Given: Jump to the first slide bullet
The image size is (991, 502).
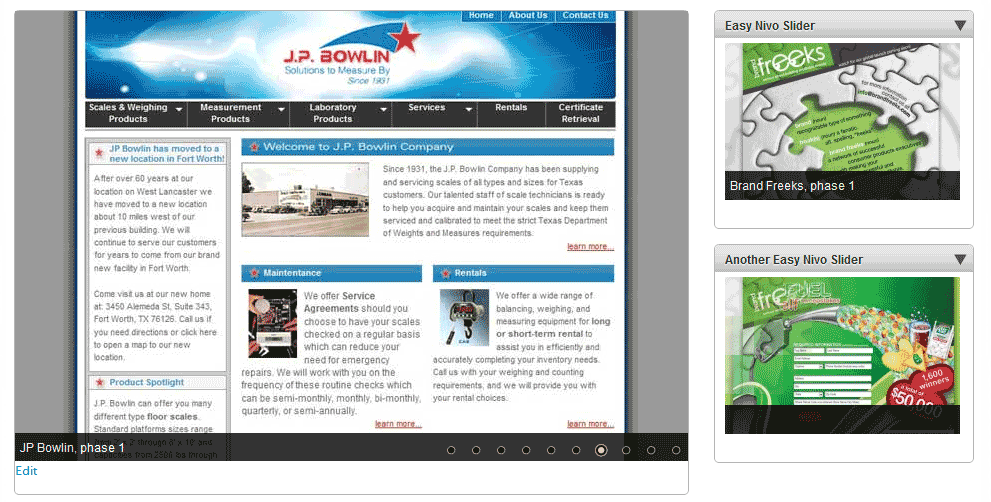Looking at the screenshot, I should (451, 450).
